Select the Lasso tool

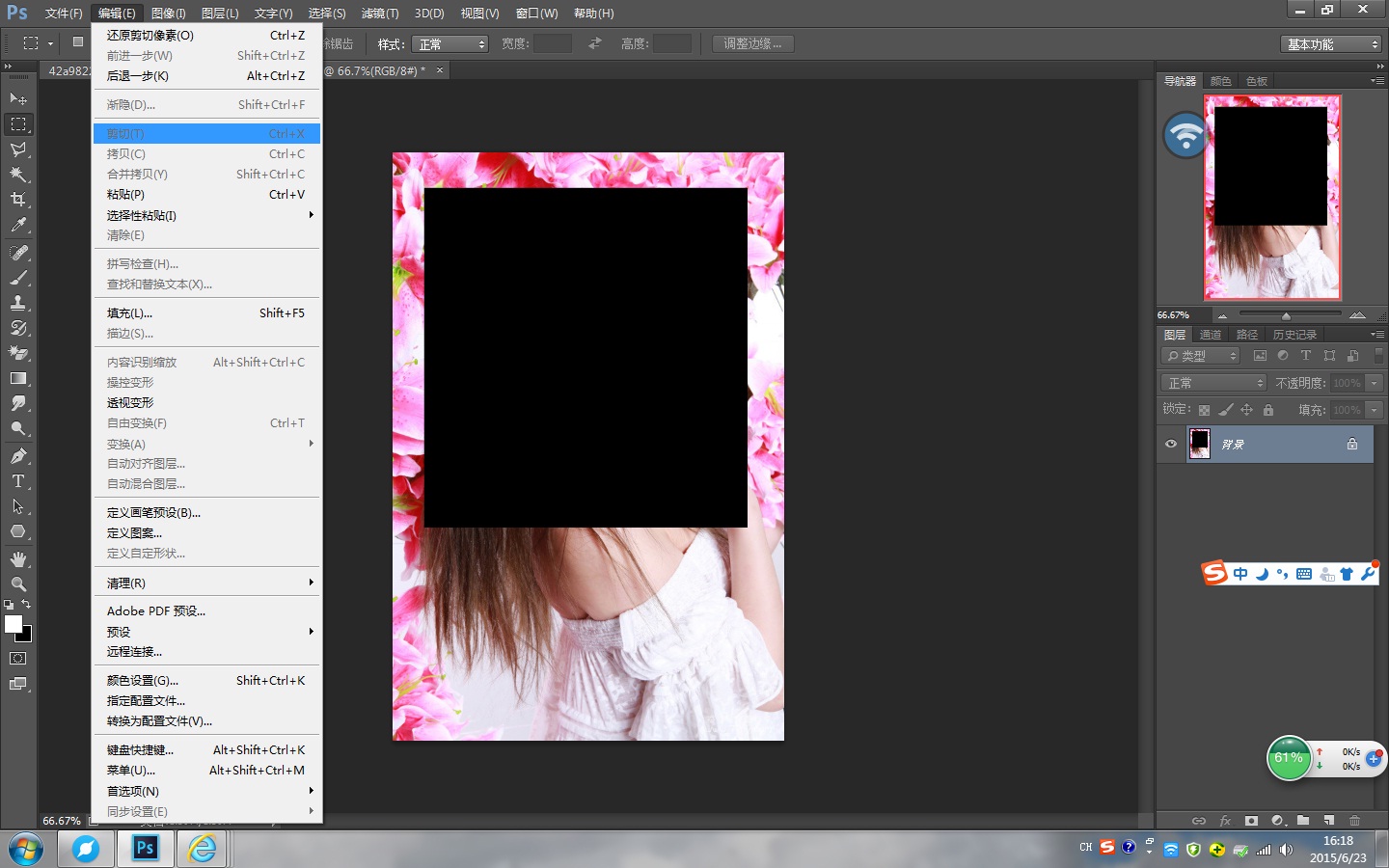18,149
